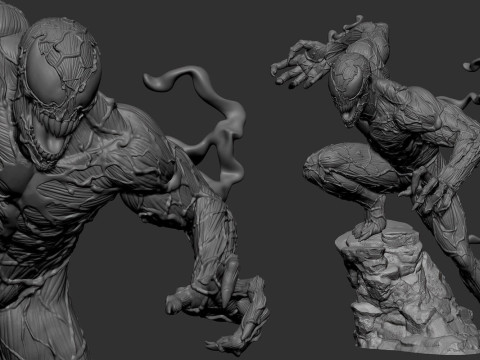Select the crouching figure's outstretched clawed hand
The image size is (480, 360).
302,63
